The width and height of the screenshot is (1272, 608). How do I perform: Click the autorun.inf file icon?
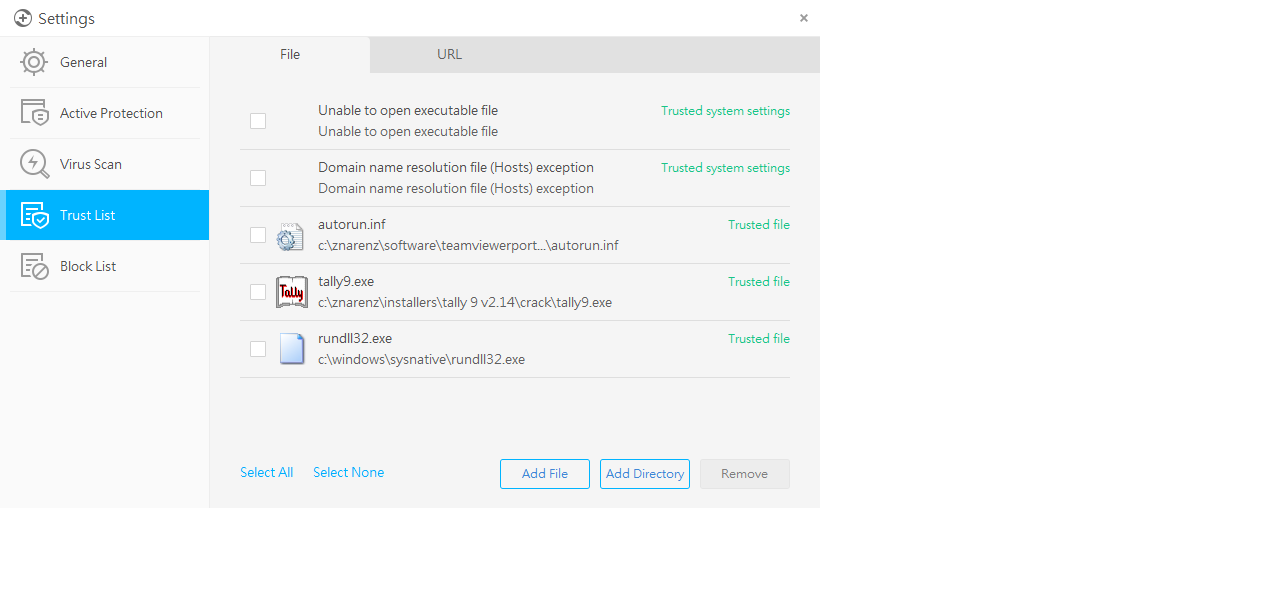point(290,236)
